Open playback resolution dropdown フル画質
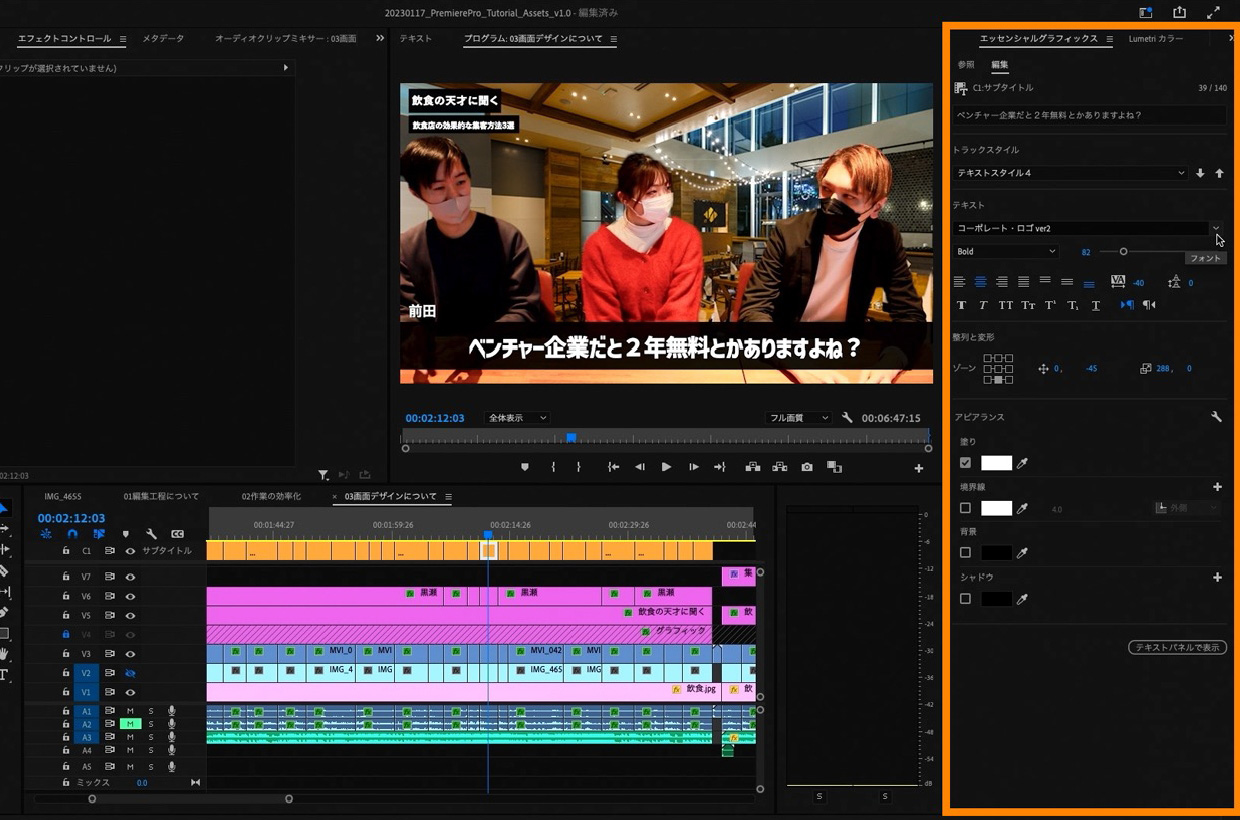The image size is (1240, 820). 799,418
